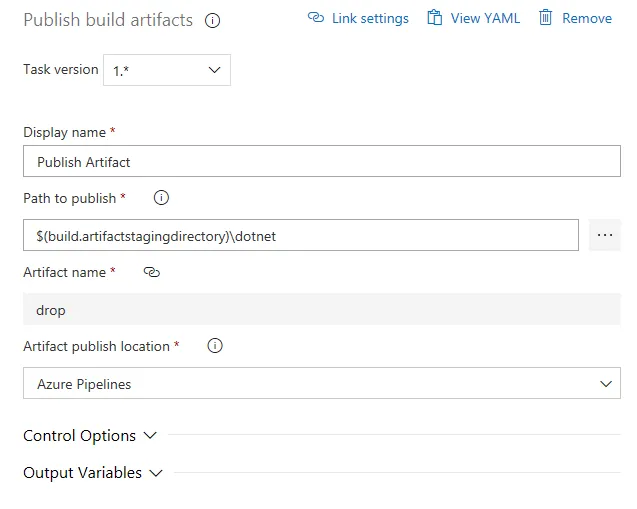Click the info icon beside Publish build artifacts title
The height and width of the screenshot is (509, 637).
212,20
